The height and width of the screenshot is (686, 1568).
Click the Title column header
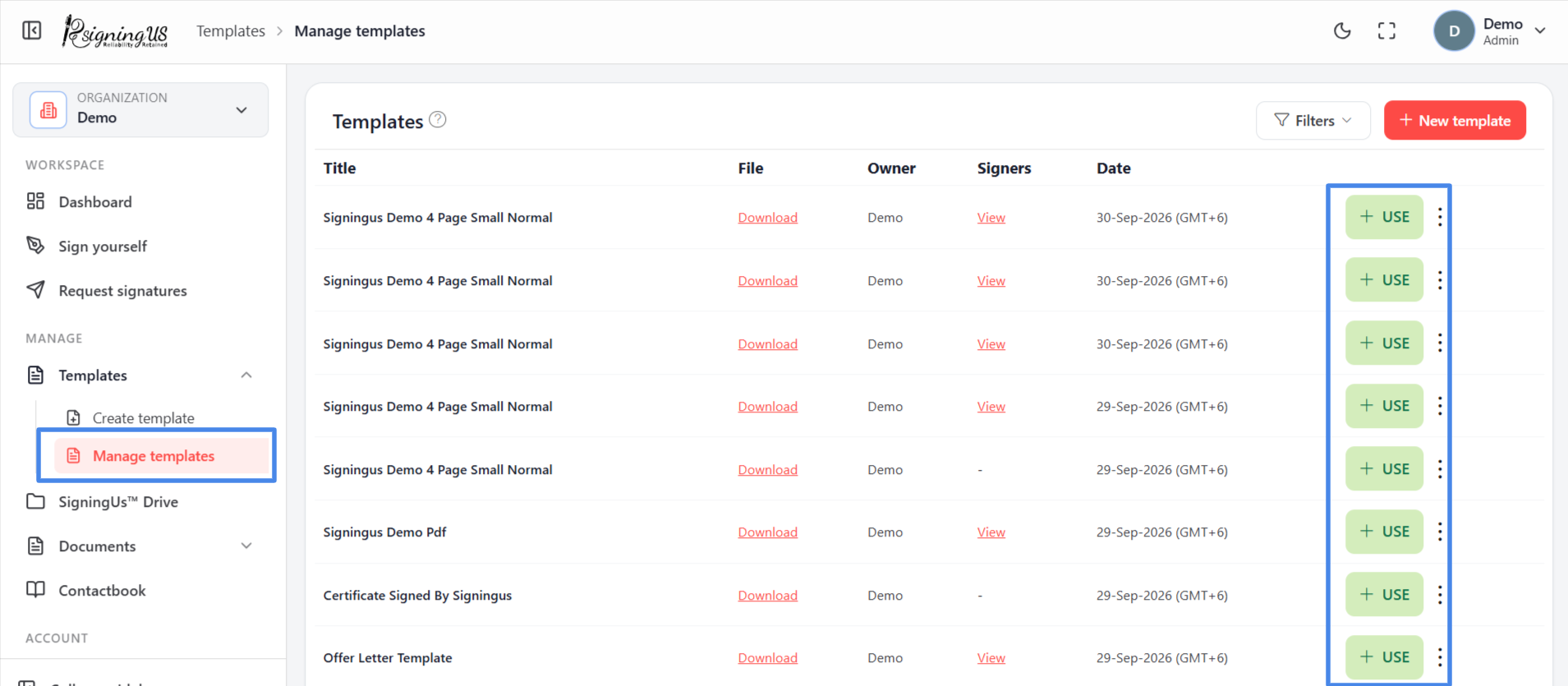click(339, 168)
